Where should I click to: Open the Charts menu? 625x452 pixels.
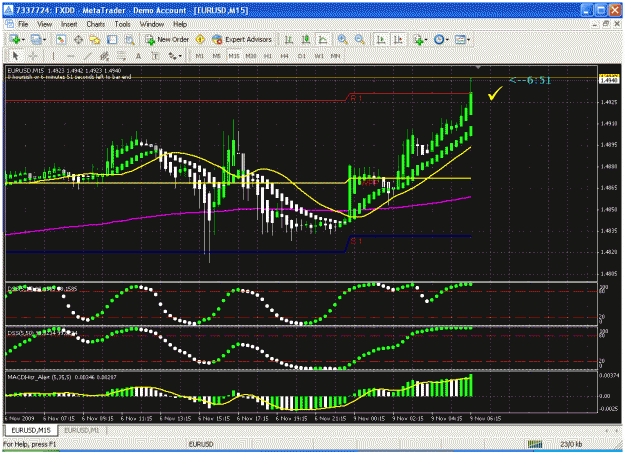(96, 24)
